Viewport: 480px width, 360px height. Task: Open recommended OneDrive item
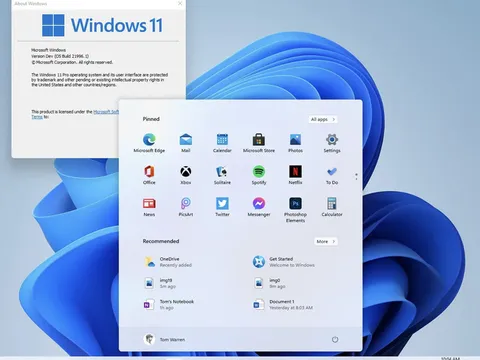tap(168, 262)
